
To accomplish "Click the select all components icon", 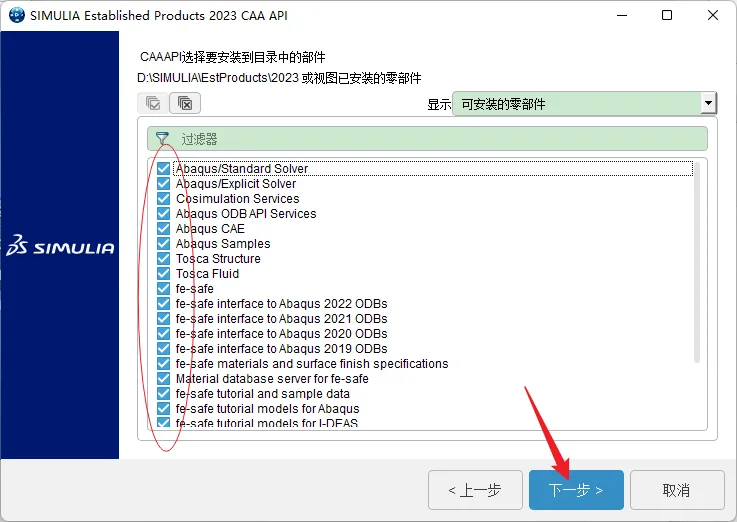I will pos(153,103).
